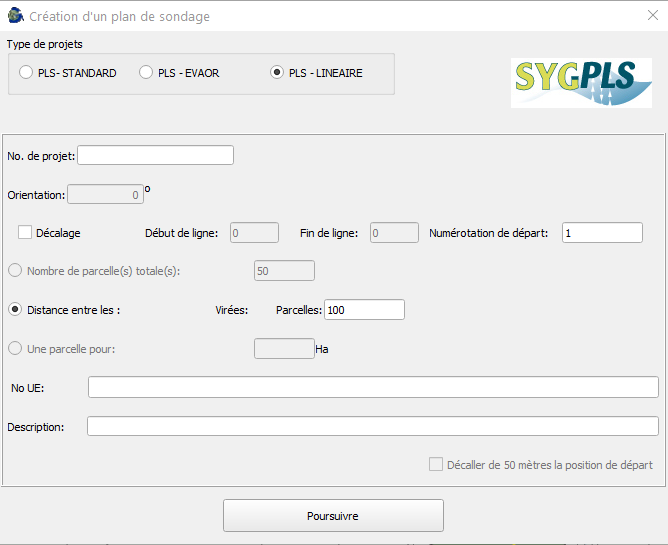Click the Début de ligne field

pyautogui.click(x=254, y=232)
